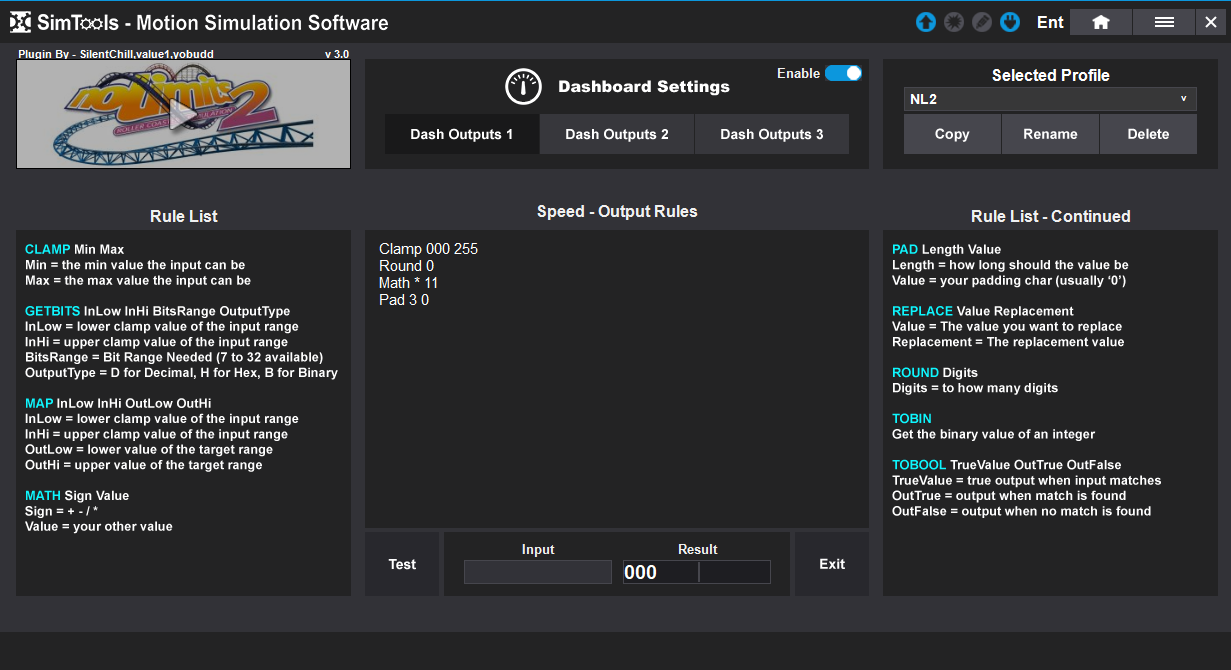The image size is (1231, 670).
Task: Click the Exit button
Action: point(832,564)
